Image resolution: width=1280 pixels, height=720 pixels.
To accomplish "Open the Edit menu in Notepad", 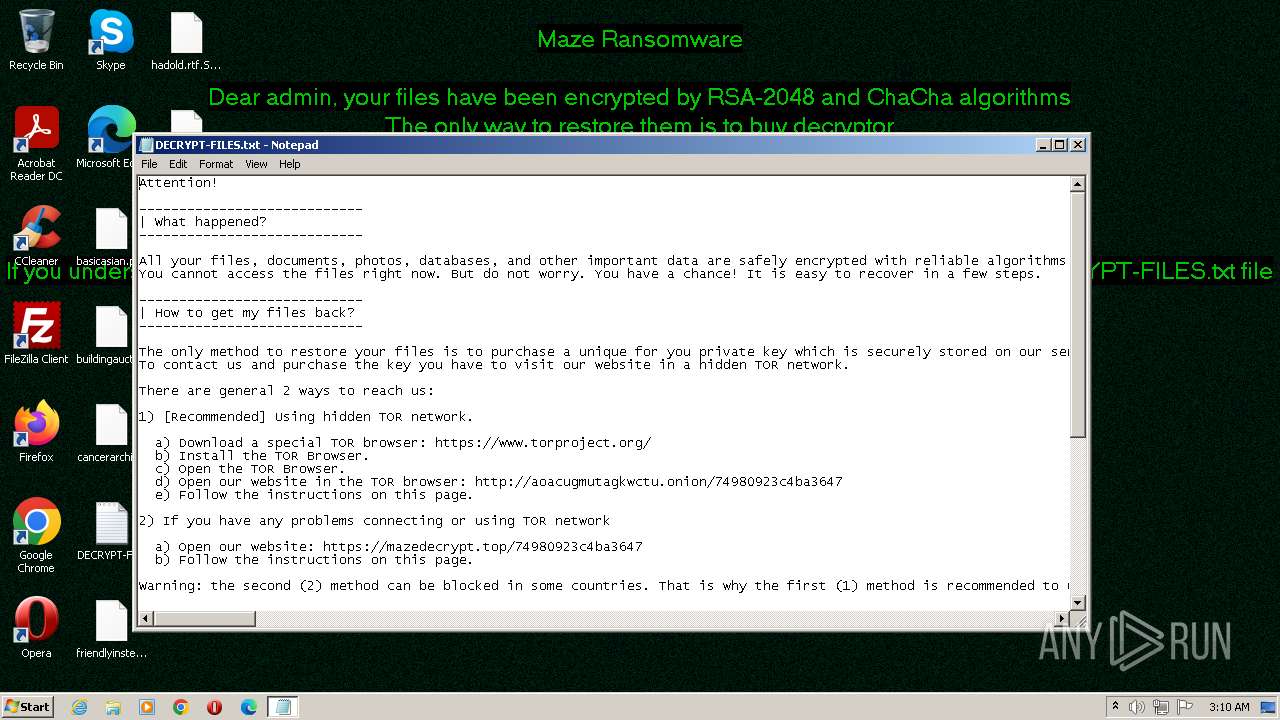I will (x=178, y=164).
